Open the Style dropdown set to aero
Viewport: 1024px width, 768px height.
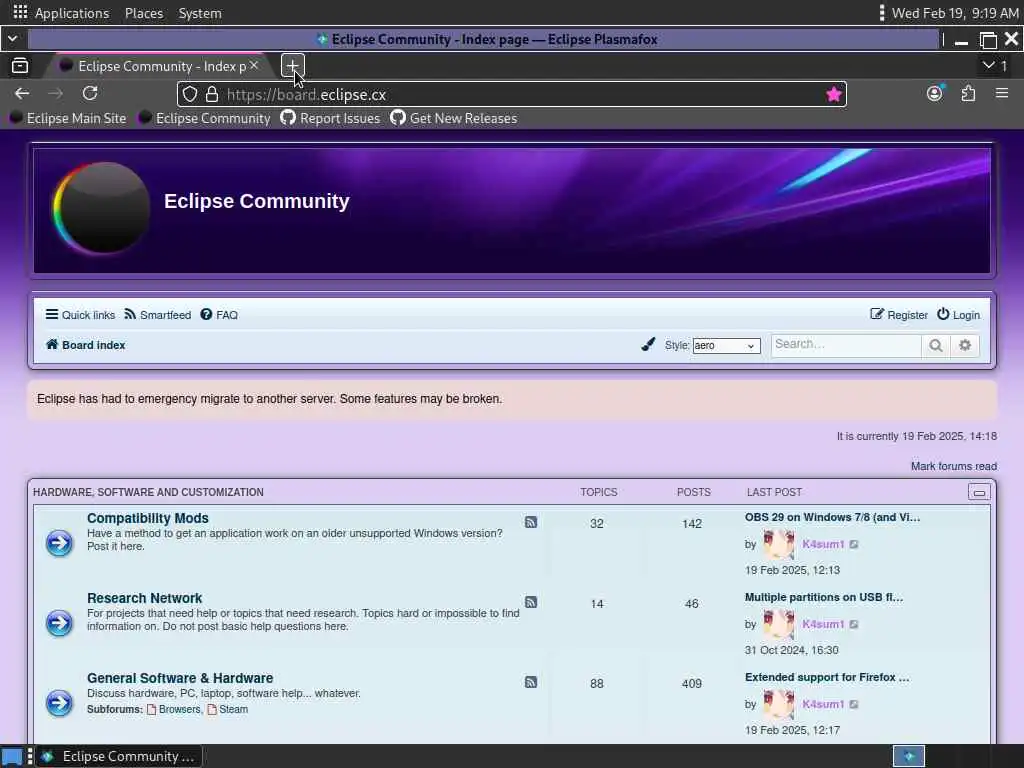[x=726, y=345]
